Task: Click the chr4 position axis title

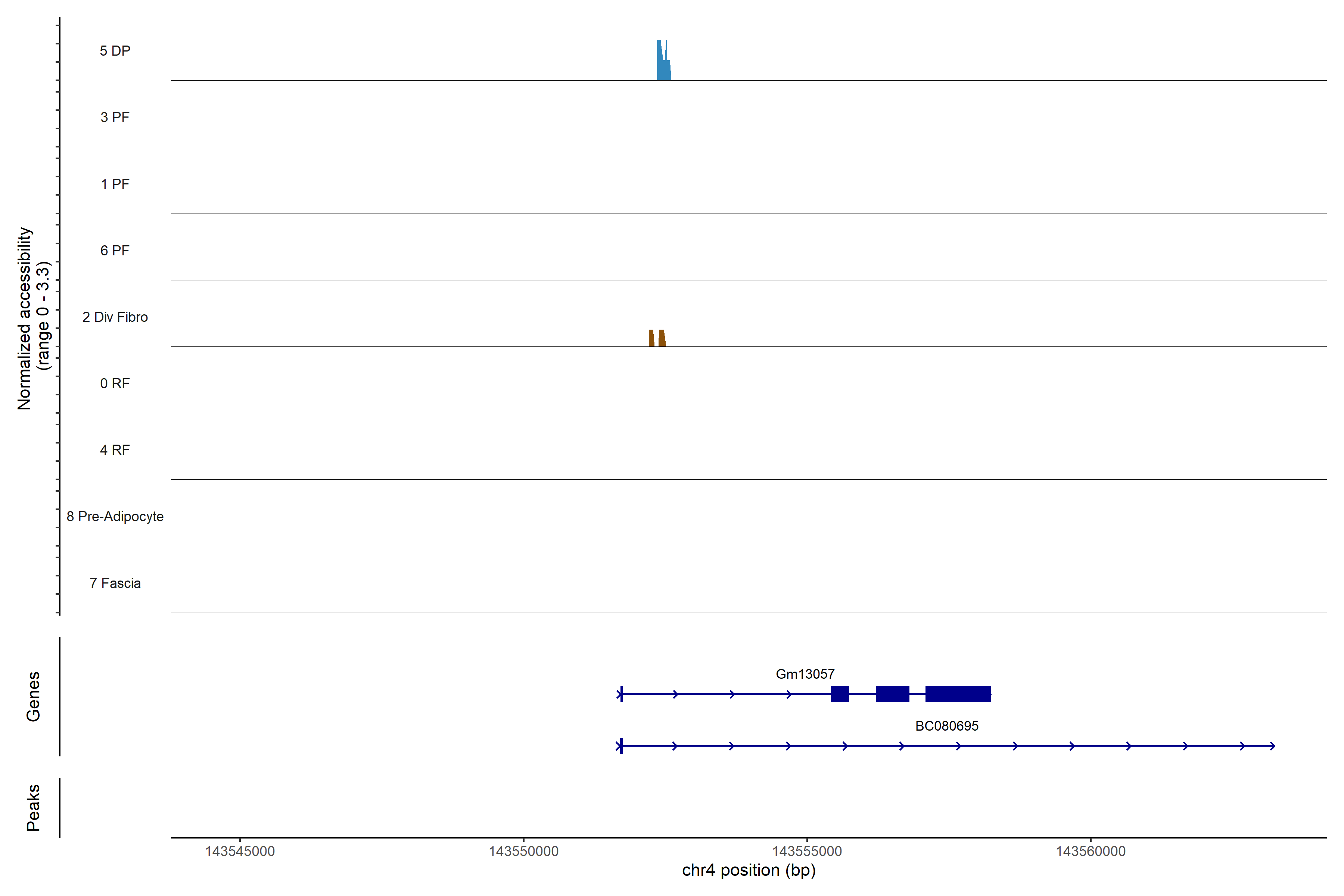Action: tap(749, 870)
